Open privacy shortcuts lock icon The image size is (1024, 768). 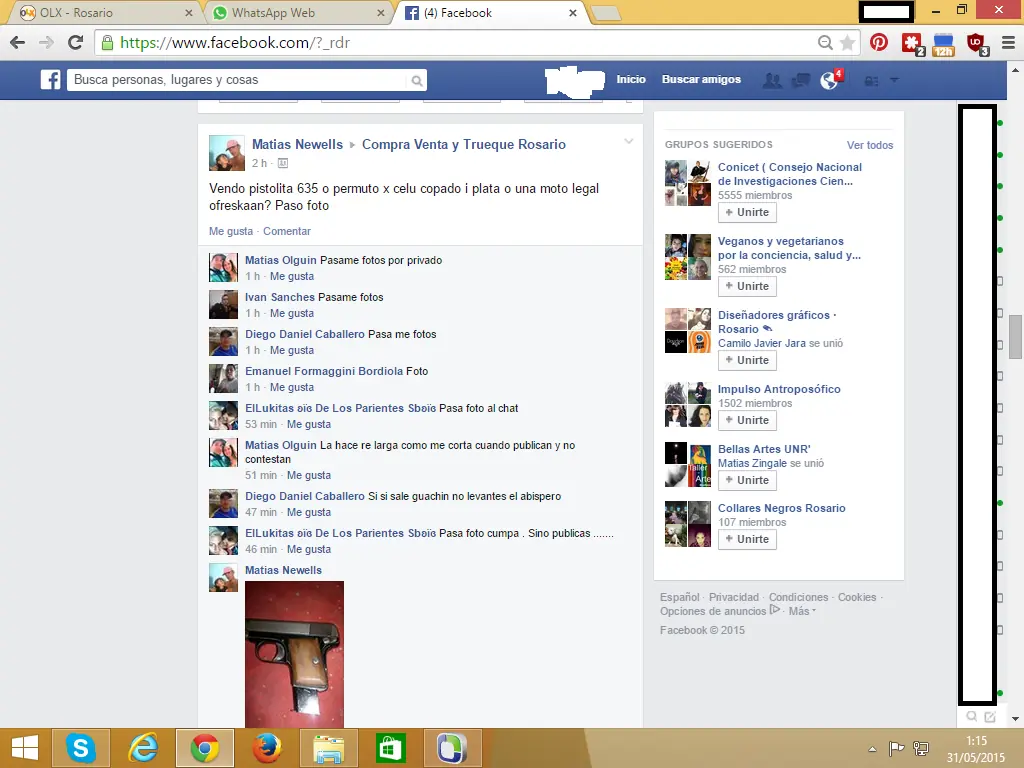871,81
